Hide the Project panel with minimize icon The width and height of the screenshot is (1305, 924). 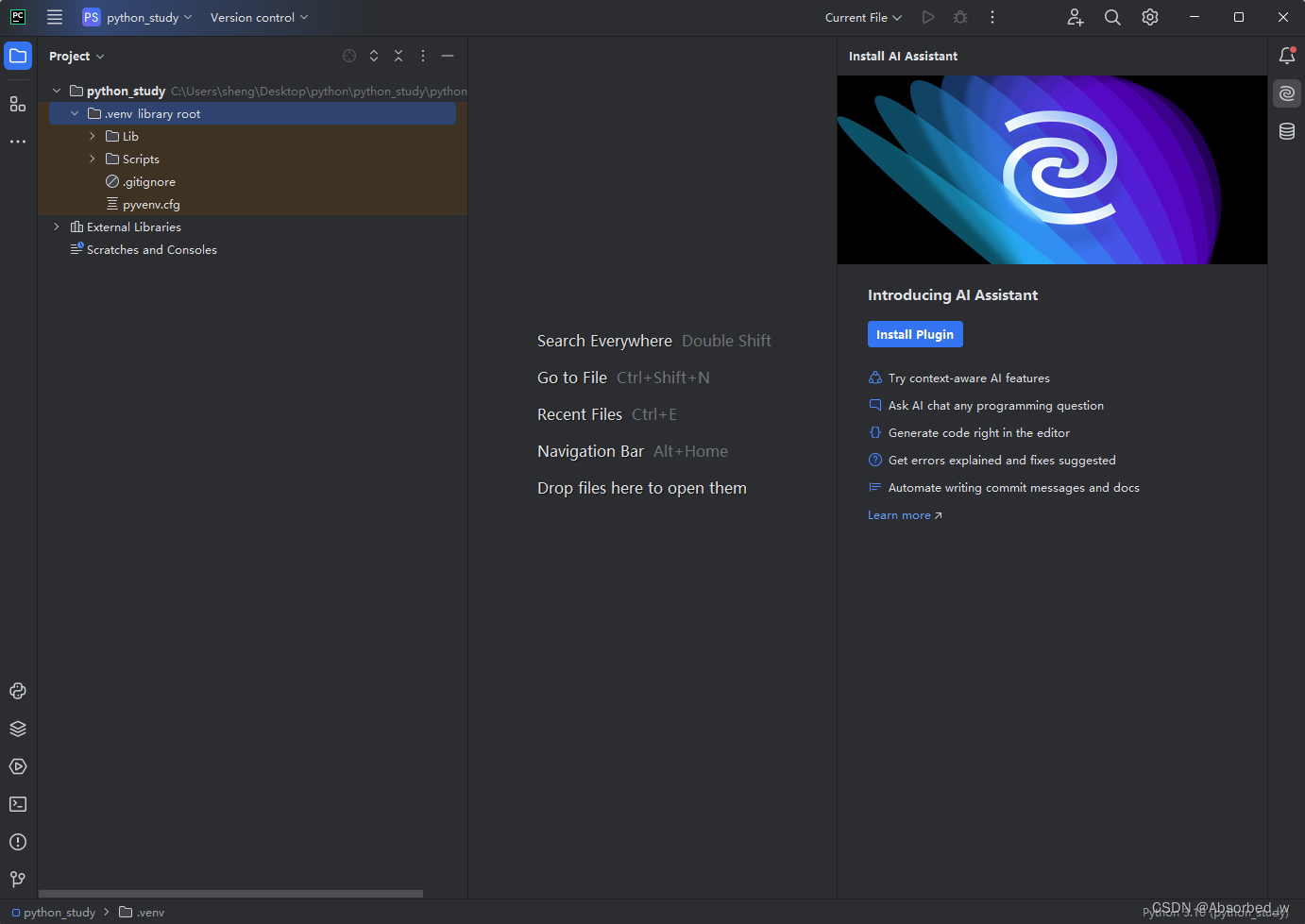[448, 56]
